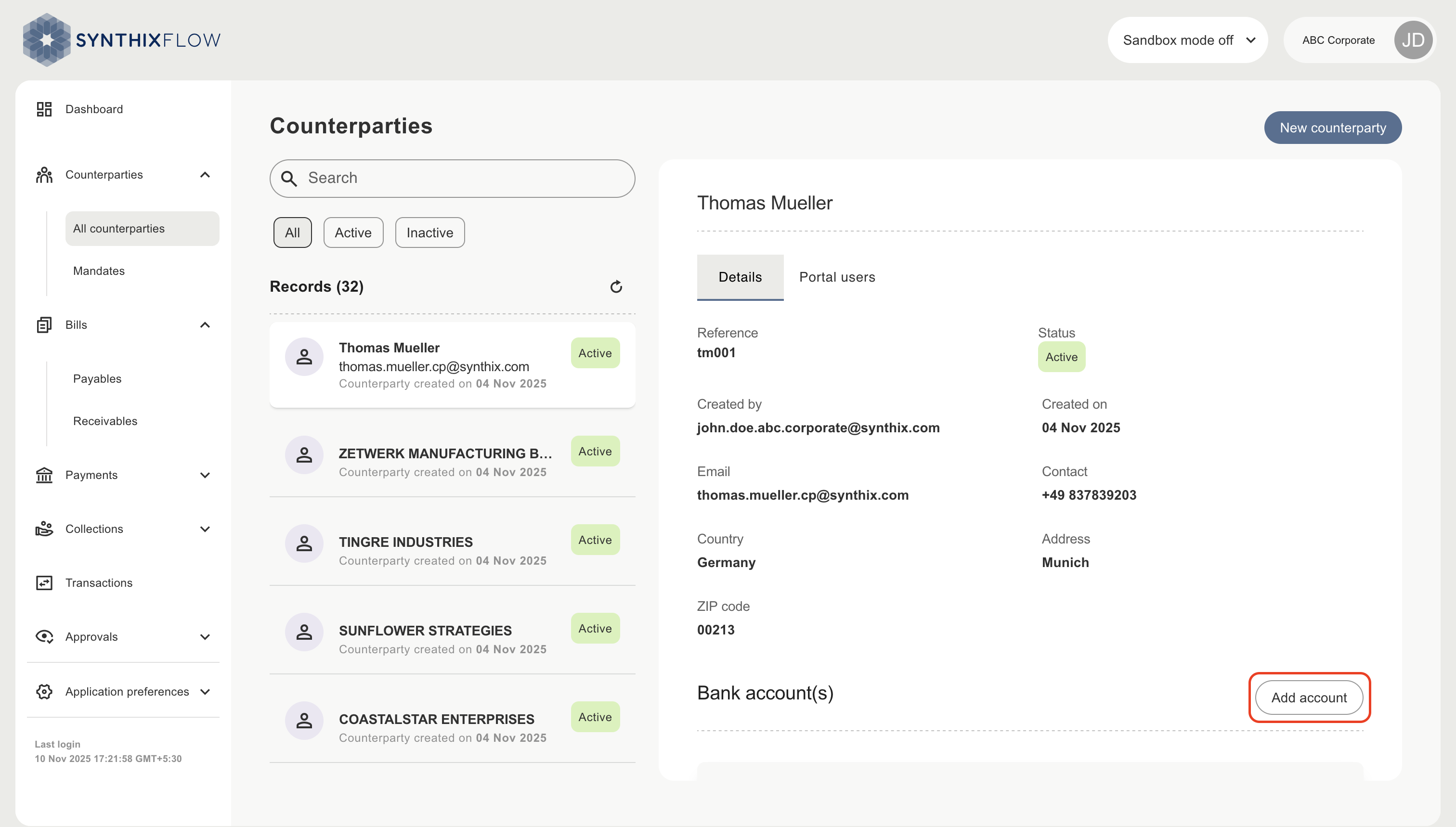Collapse the Bills menu chevron
The image size is (1456, 827).
pyautogui.click(x=205, y=325)
